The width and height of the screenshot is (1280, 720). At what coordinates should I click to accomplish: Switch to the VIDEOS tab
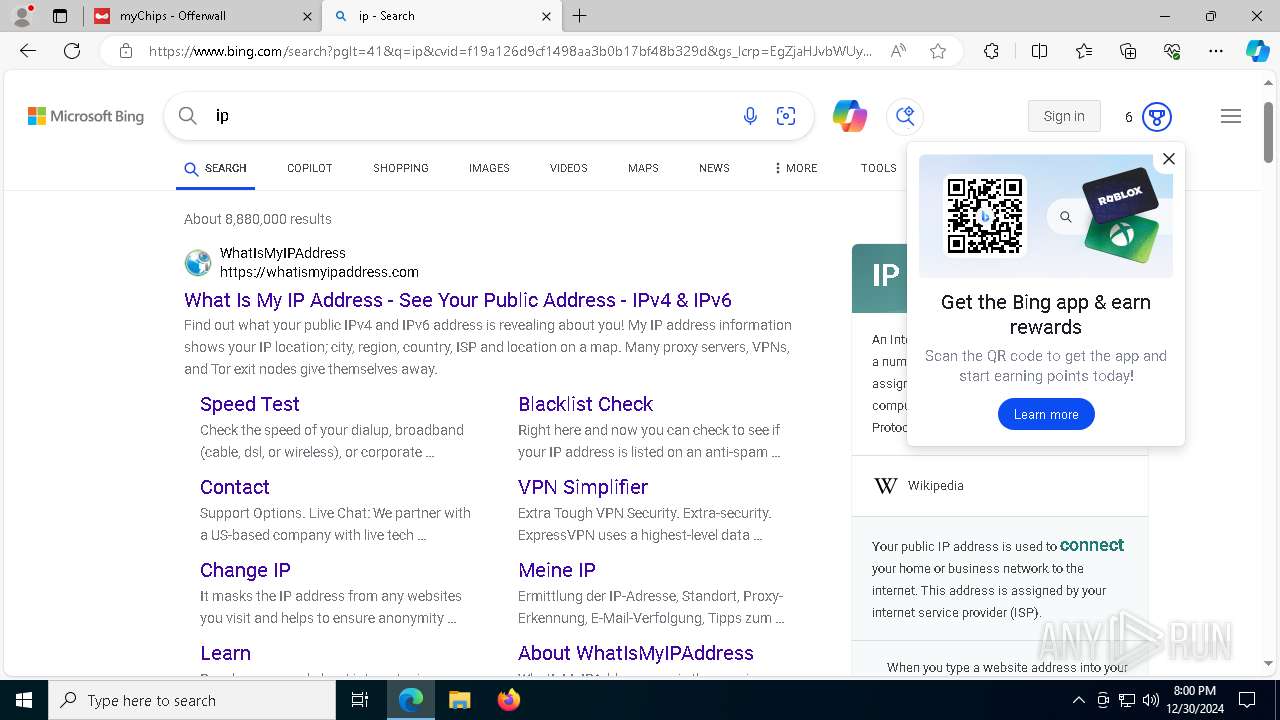click(x=569, y=168)
